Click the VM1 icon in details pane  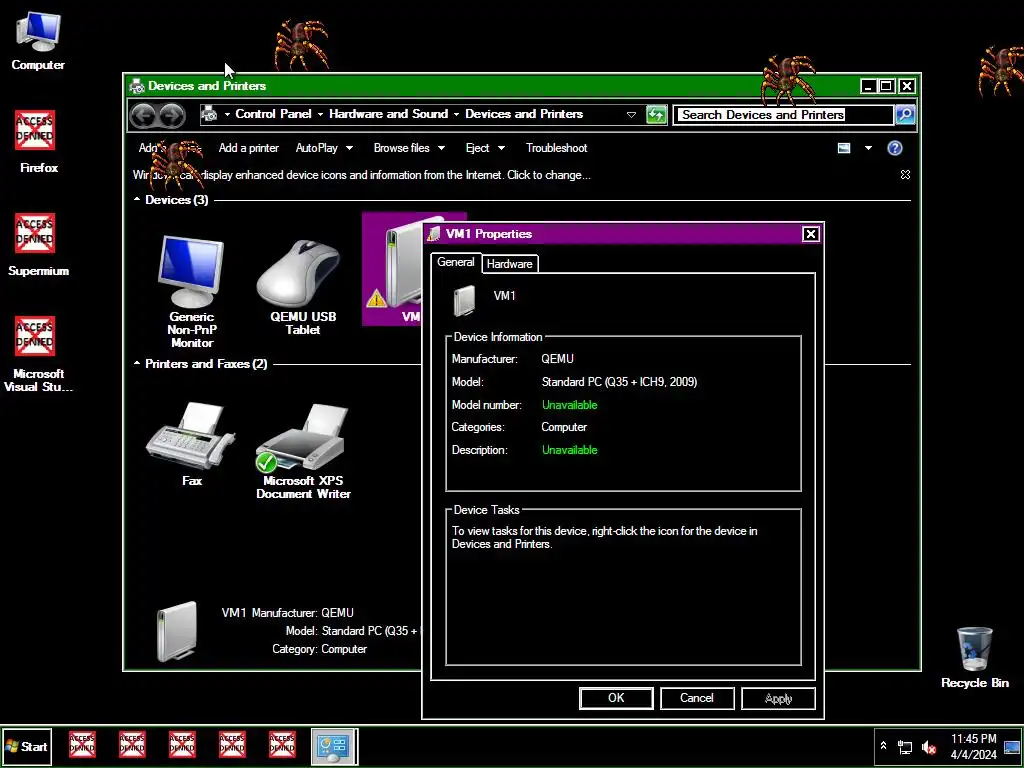point(176,632)
